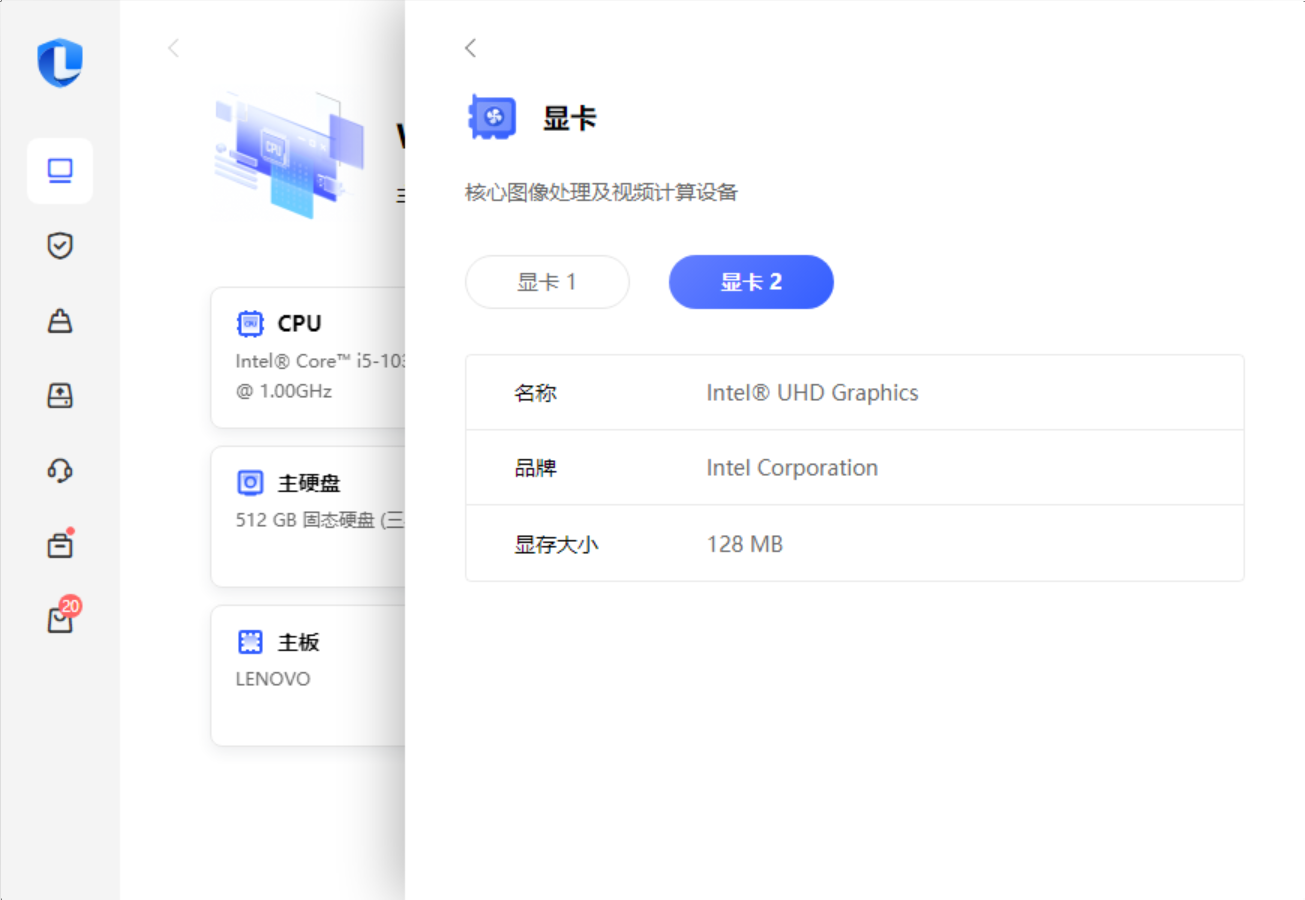The height and width of the screenshot is (900, 1305).
Task: Open the 主板 LENOVO info card
Action: click(308, 675)
